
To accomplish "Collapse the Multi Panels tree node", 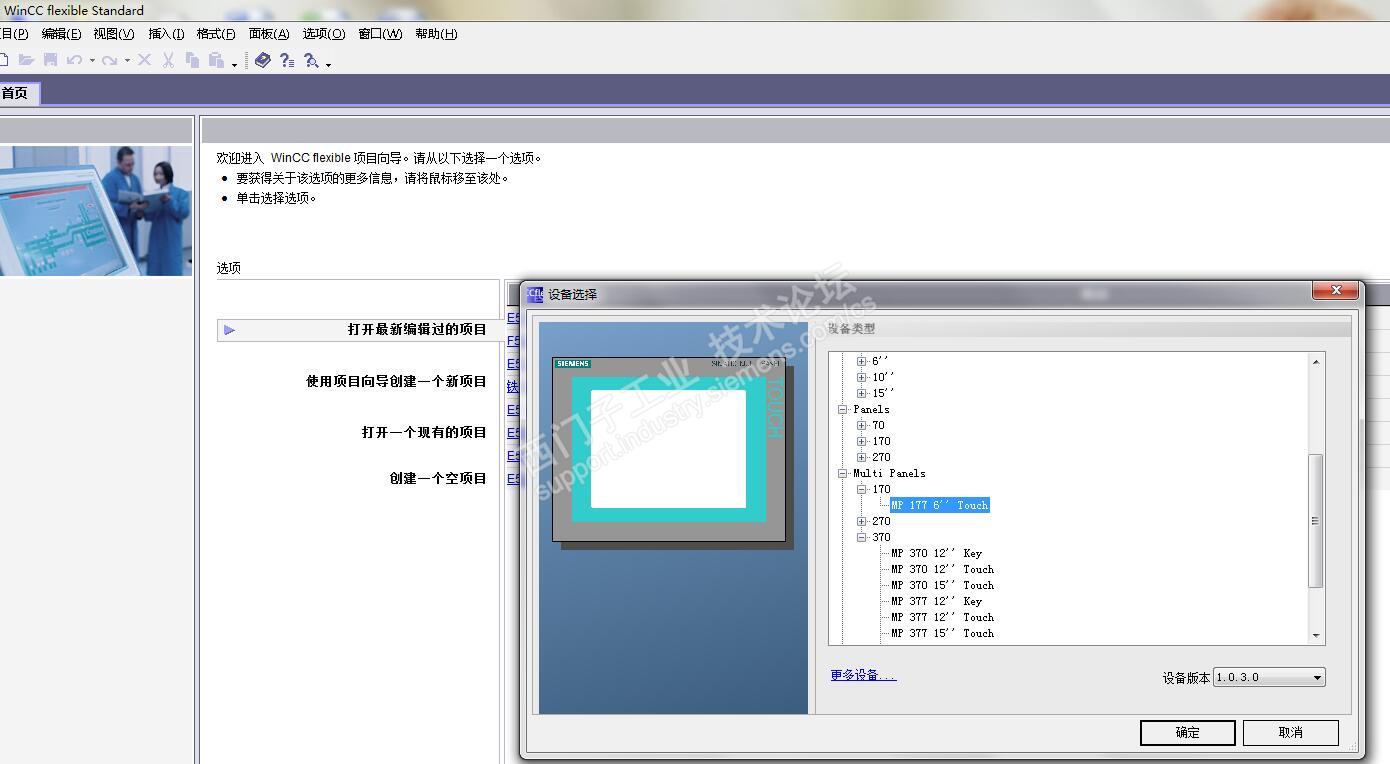I will point(843,473).
